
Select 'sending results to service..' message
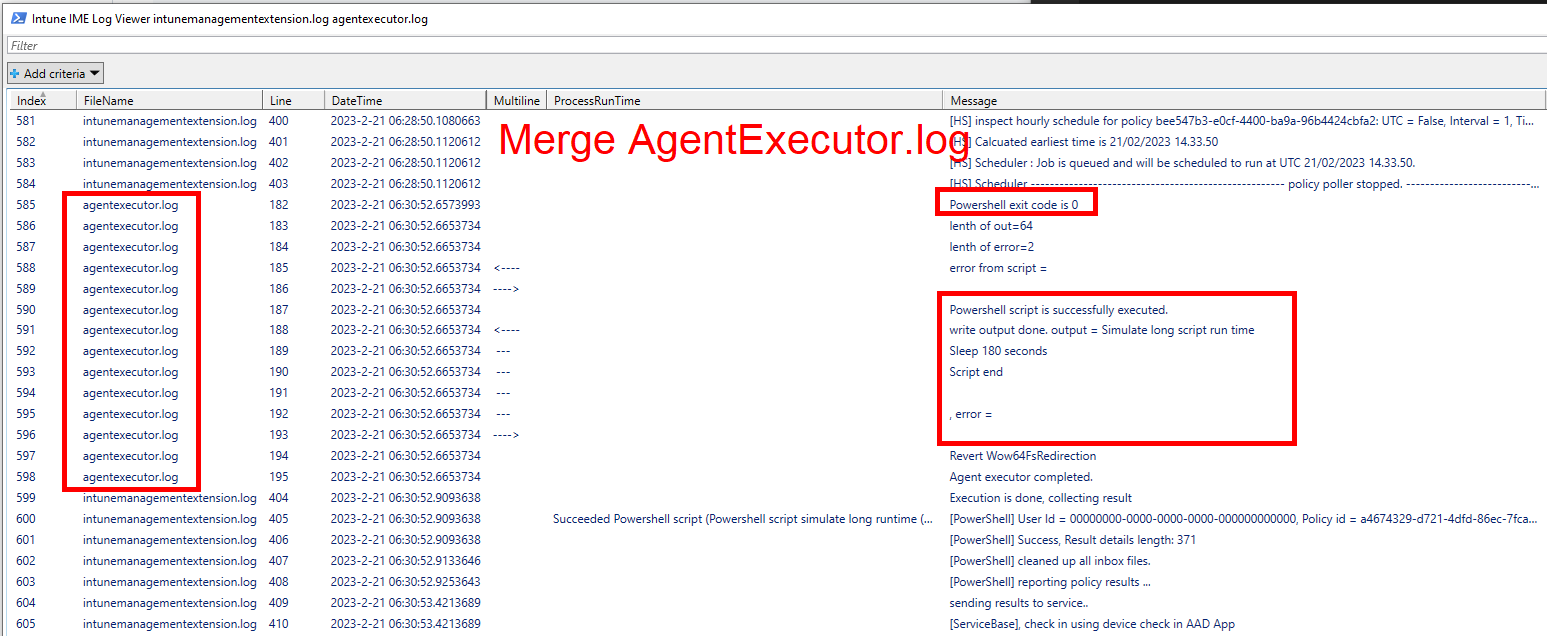tap(1018, 603)
